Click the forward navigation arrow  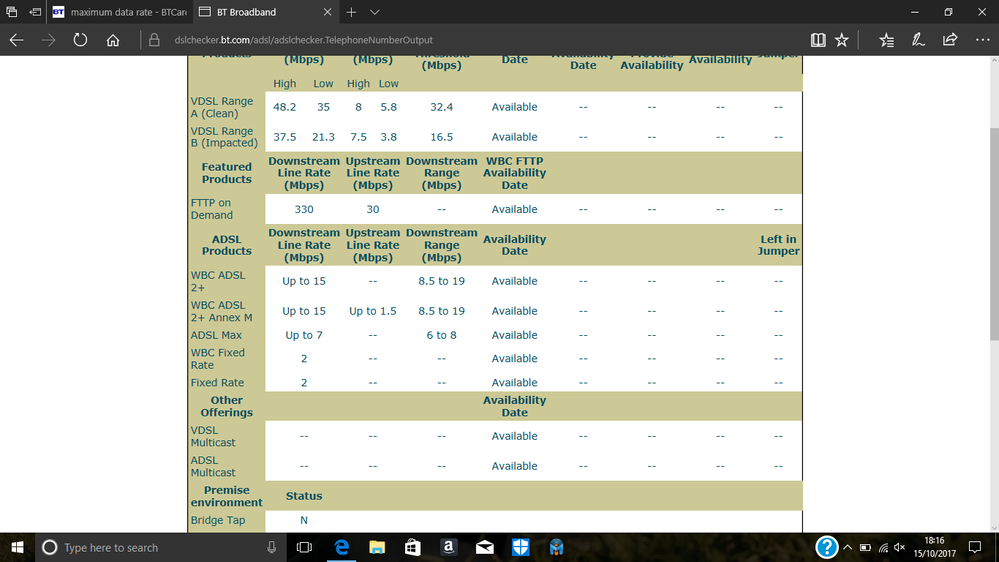coord(48,40)
